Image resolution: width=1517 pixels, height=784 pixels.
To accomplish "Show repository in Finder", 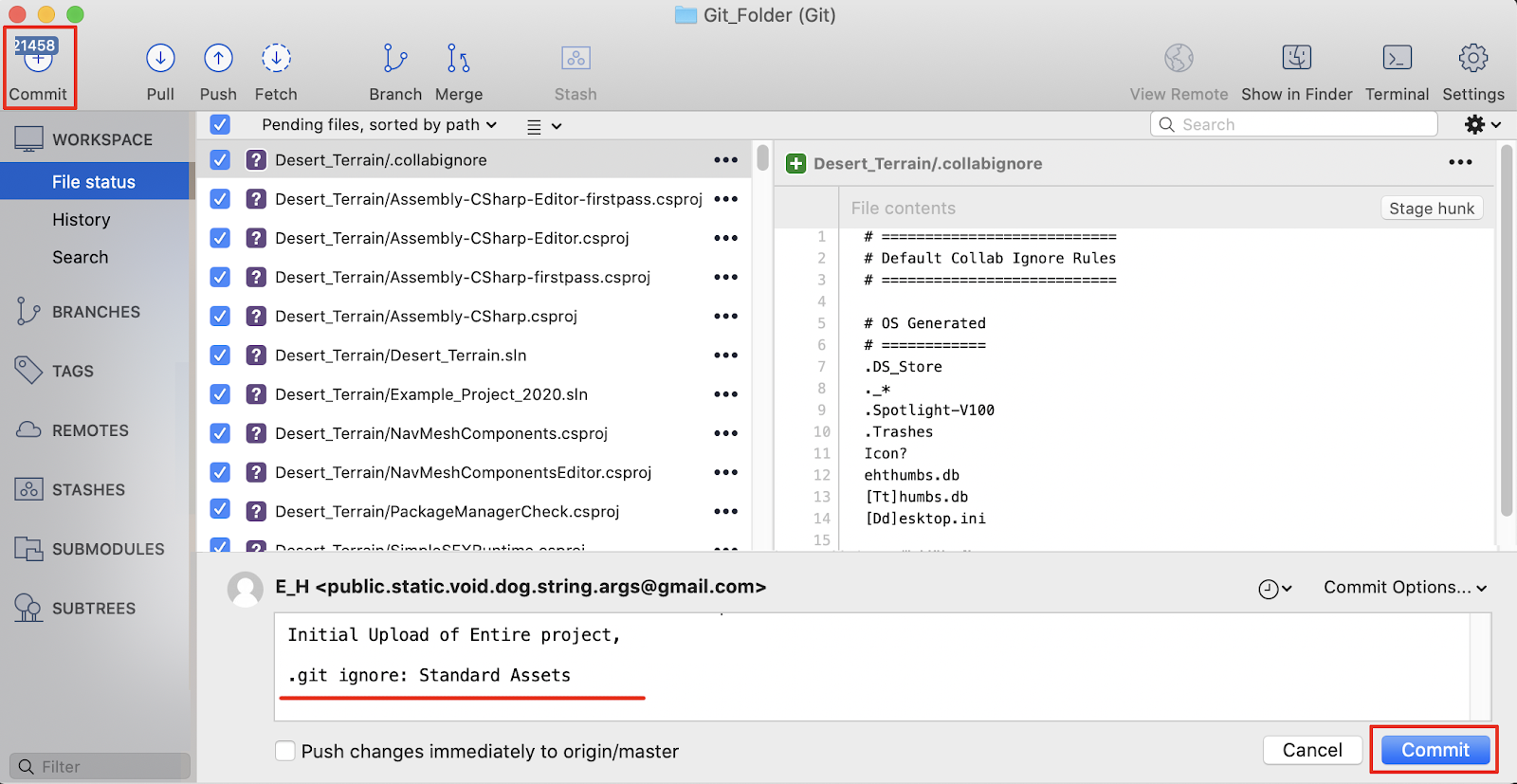I will tap(1296, 60).
